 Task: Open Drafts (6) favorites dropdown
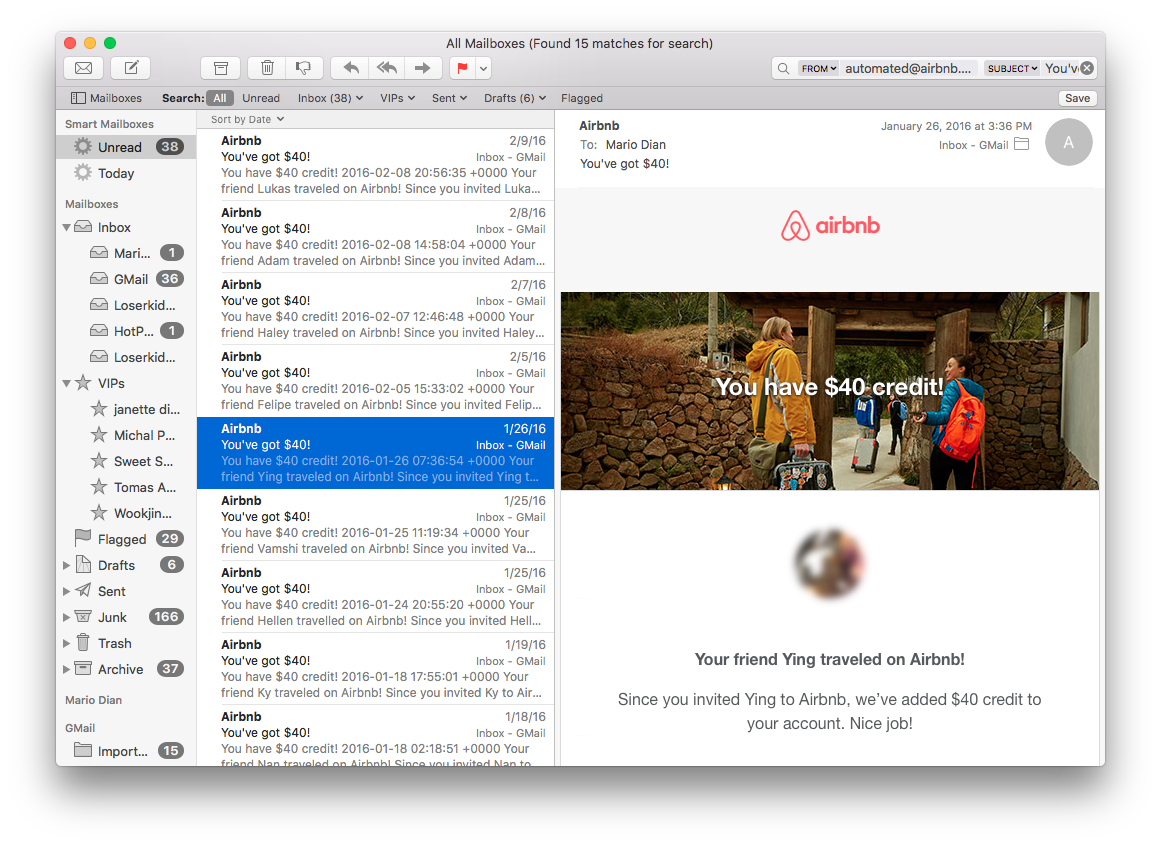coord(515,98)
